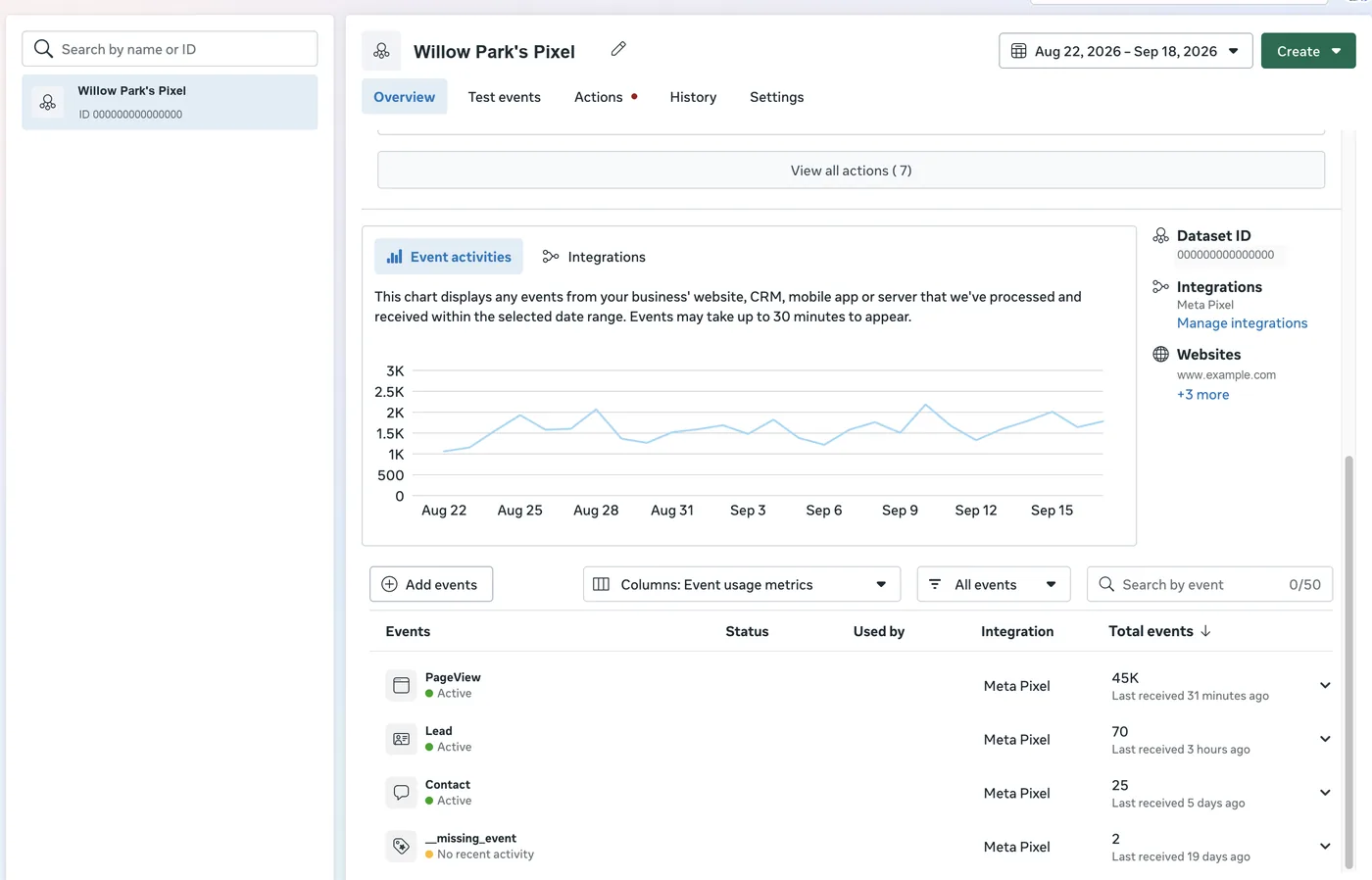The width and height of the screenshot is (1372, 880).
Task: Follow the Manage integrations link
Action: tap(1242, 323)
